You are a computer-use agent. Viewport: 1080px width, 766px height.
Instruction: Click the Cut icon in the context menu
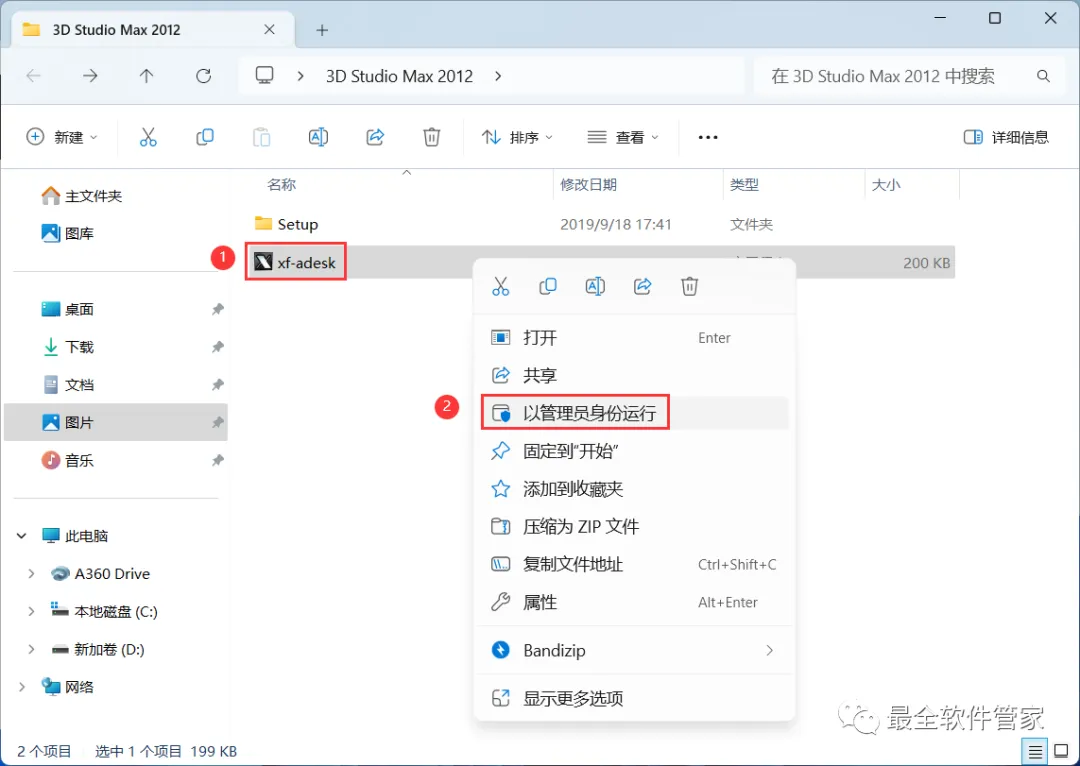501,286
